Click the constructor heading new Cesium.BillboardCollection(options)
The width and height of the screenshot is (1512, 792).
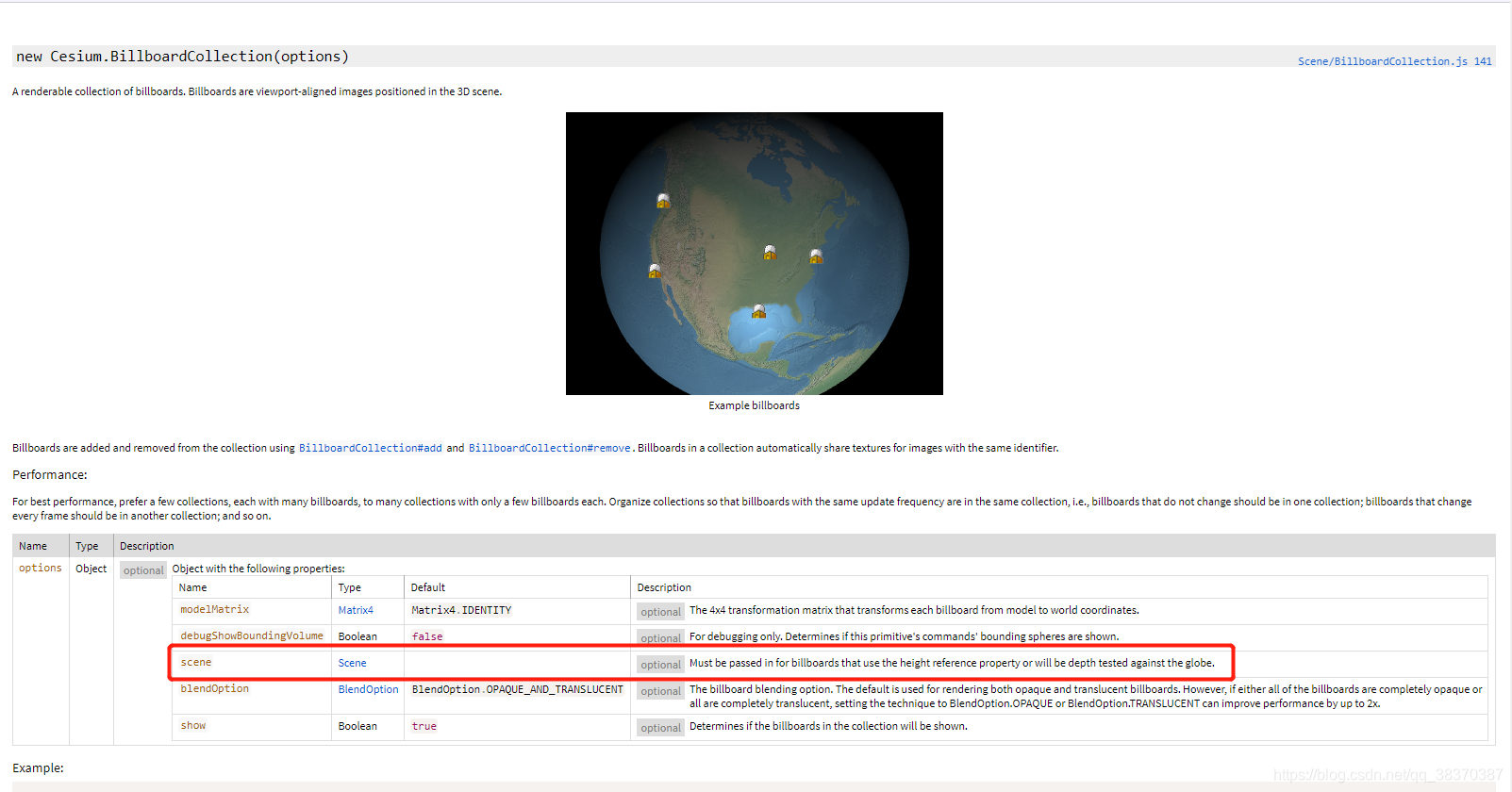point(182,57)
